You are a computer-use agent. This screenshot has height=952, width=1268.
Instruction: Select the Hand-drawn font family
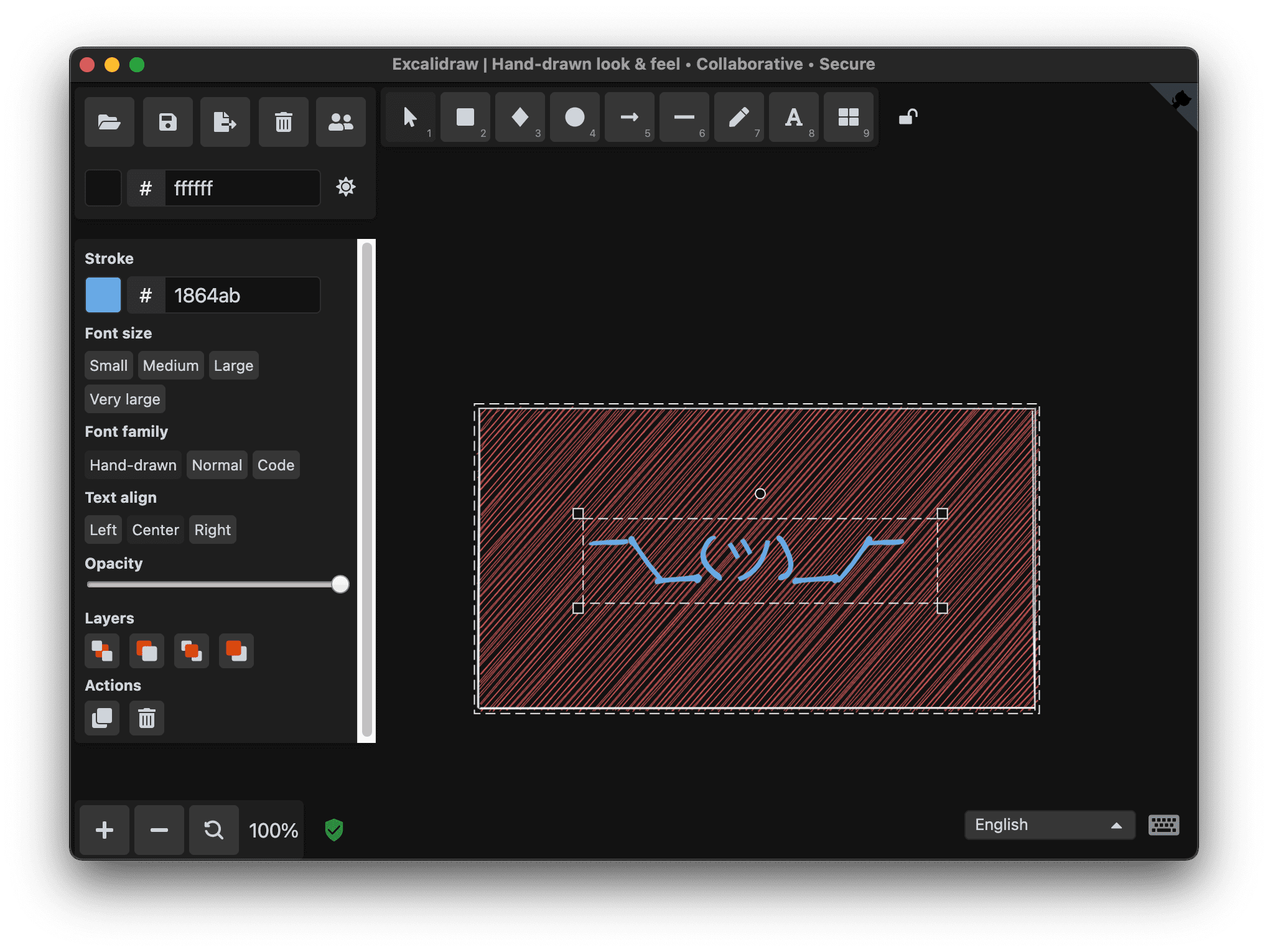coord(133,464)
